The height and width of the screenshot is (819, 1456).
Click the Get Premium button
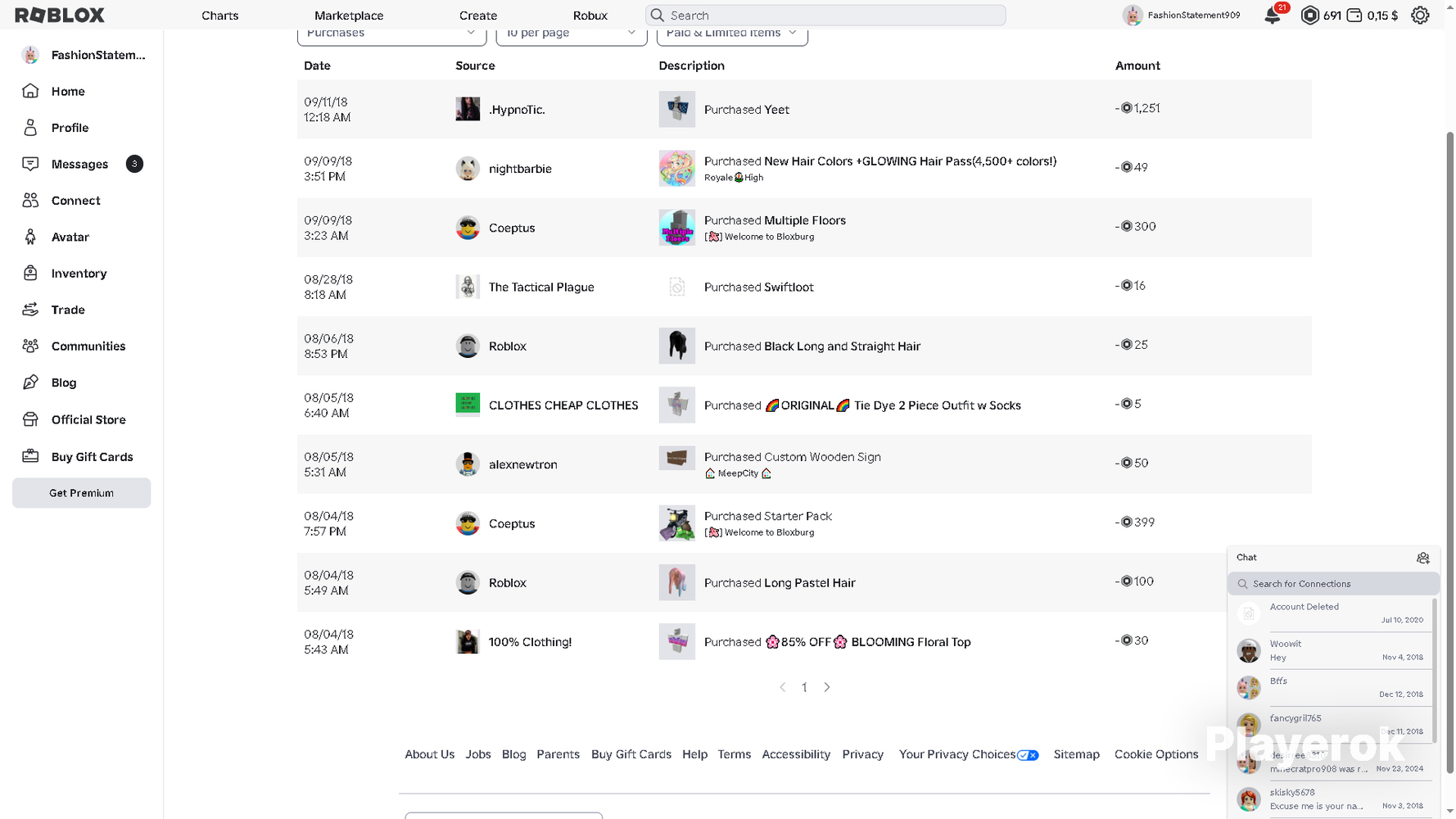(x=81, y=493)
